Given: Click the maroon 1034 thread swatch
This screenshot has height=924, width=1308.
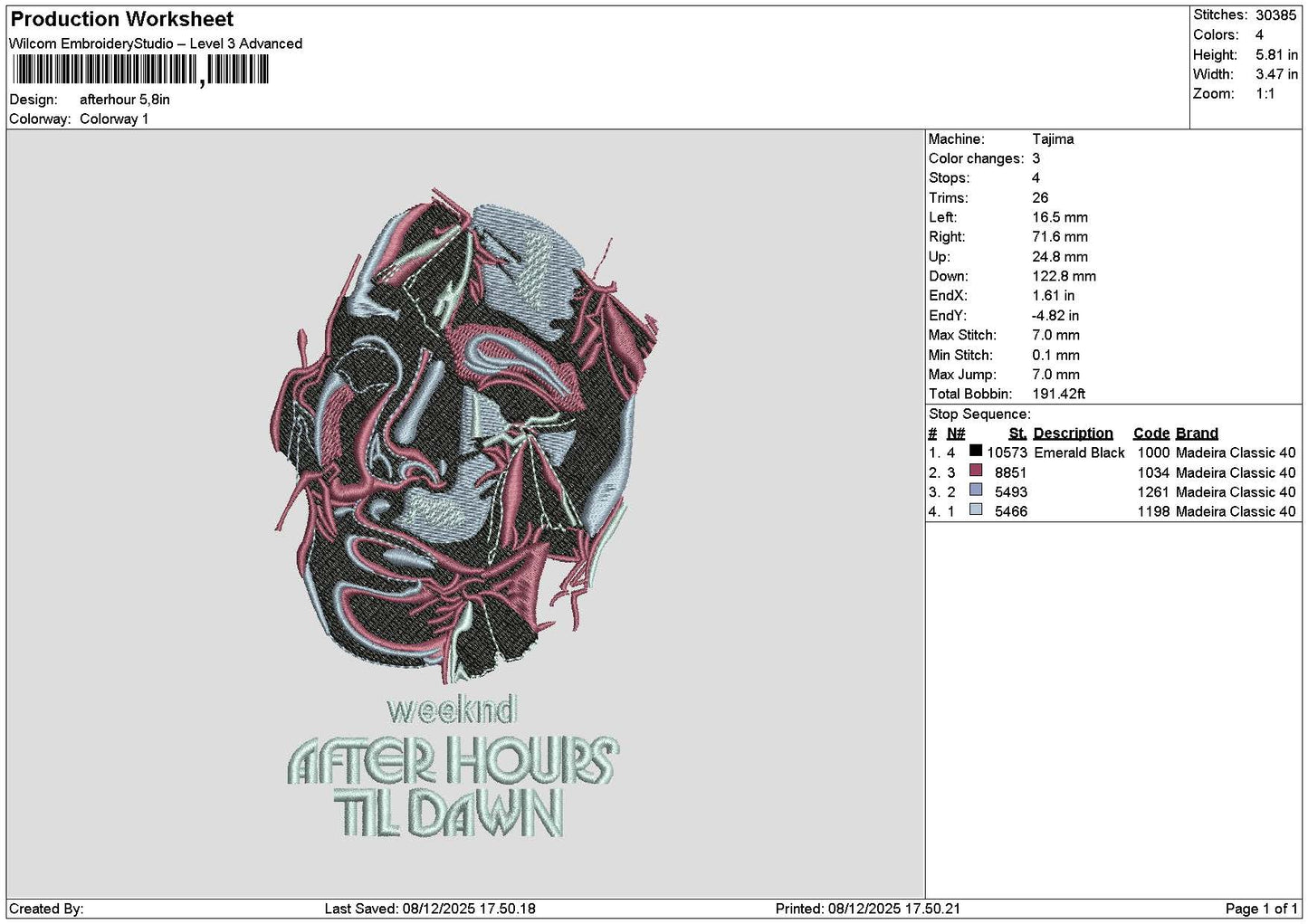Looking at the screenshot, I should 976,471.
